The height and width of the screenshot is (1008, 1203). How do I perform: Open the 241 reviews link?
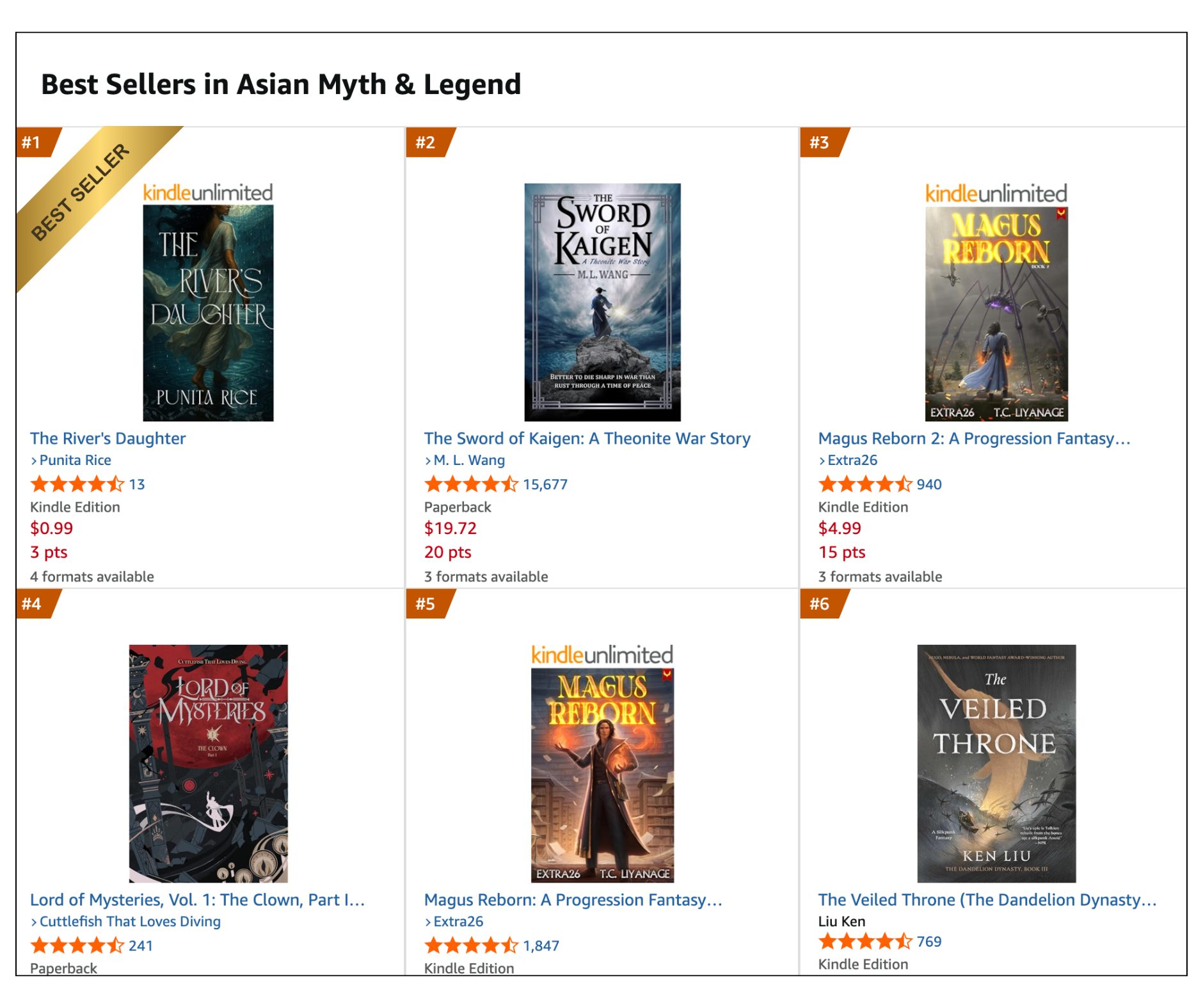(141, 945)
